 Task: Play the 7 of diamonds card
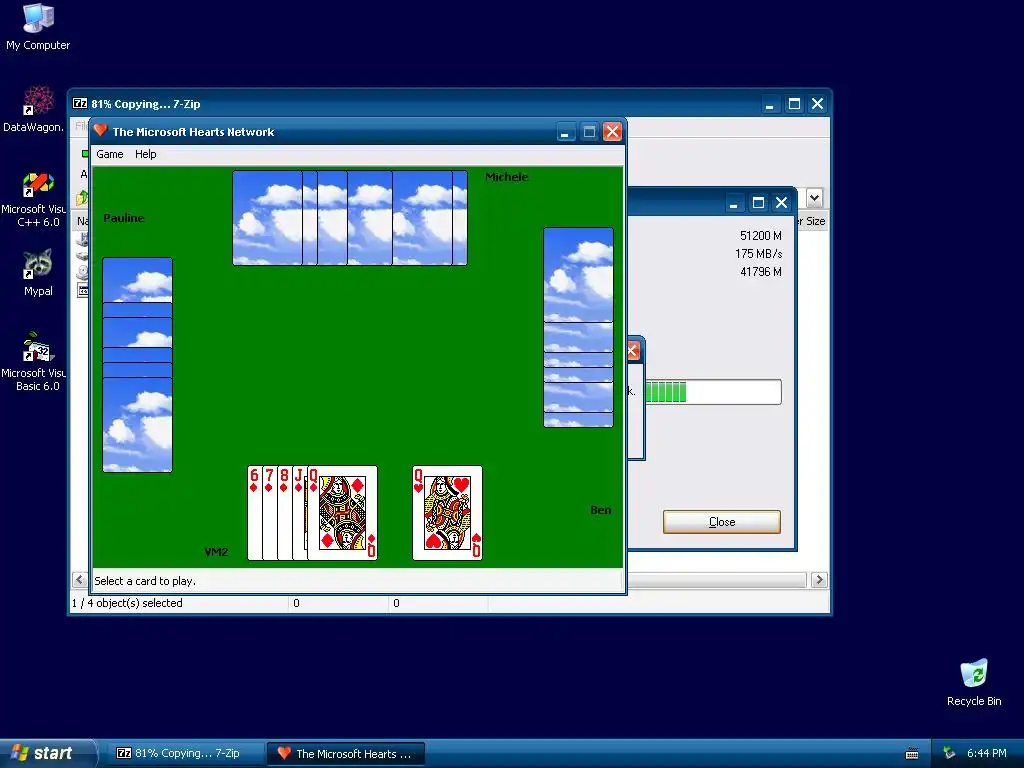pyautogui.click(x=269, y=513)
